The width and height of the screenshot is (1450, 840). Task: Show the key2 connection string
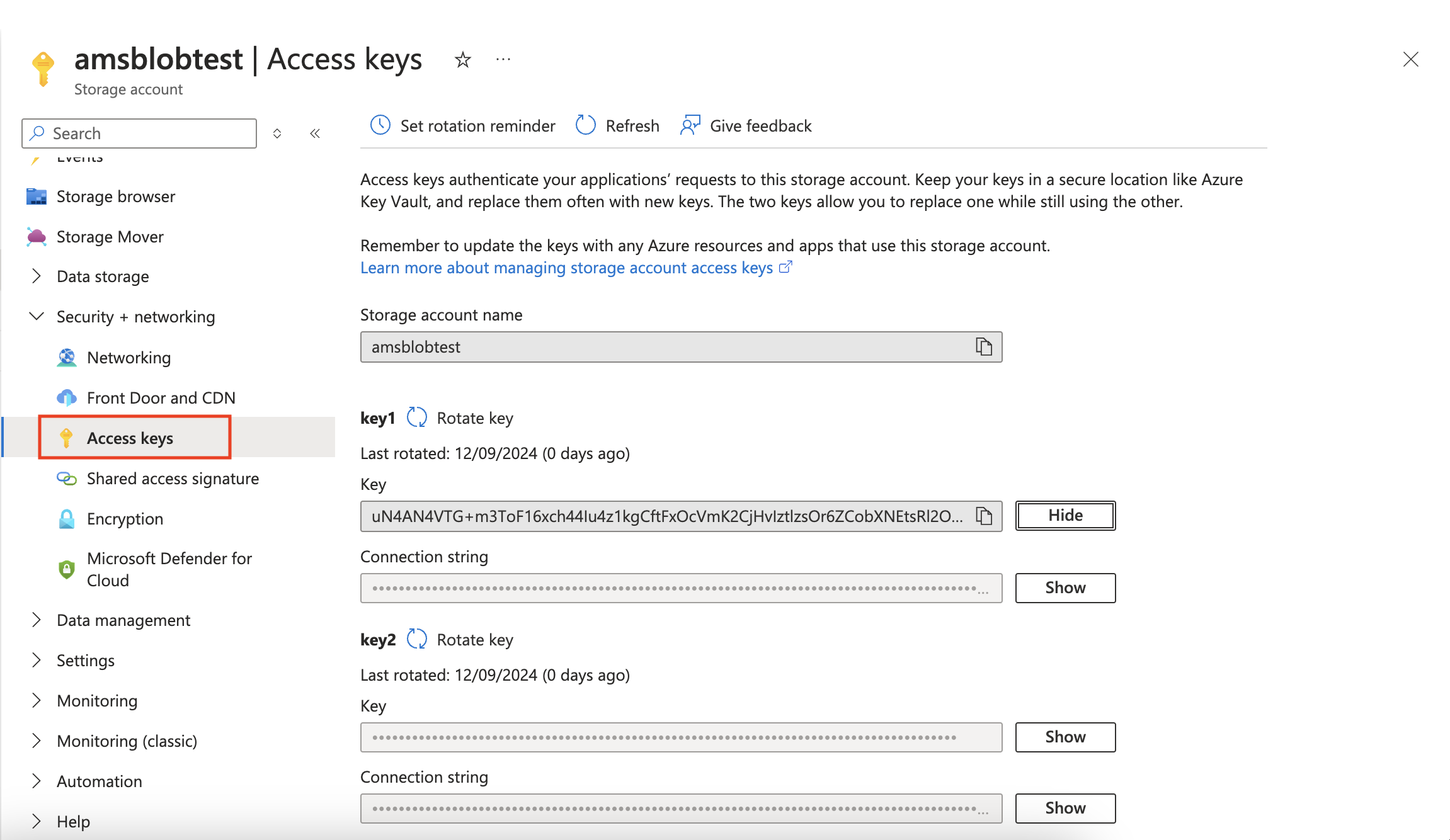[1065, 808]
